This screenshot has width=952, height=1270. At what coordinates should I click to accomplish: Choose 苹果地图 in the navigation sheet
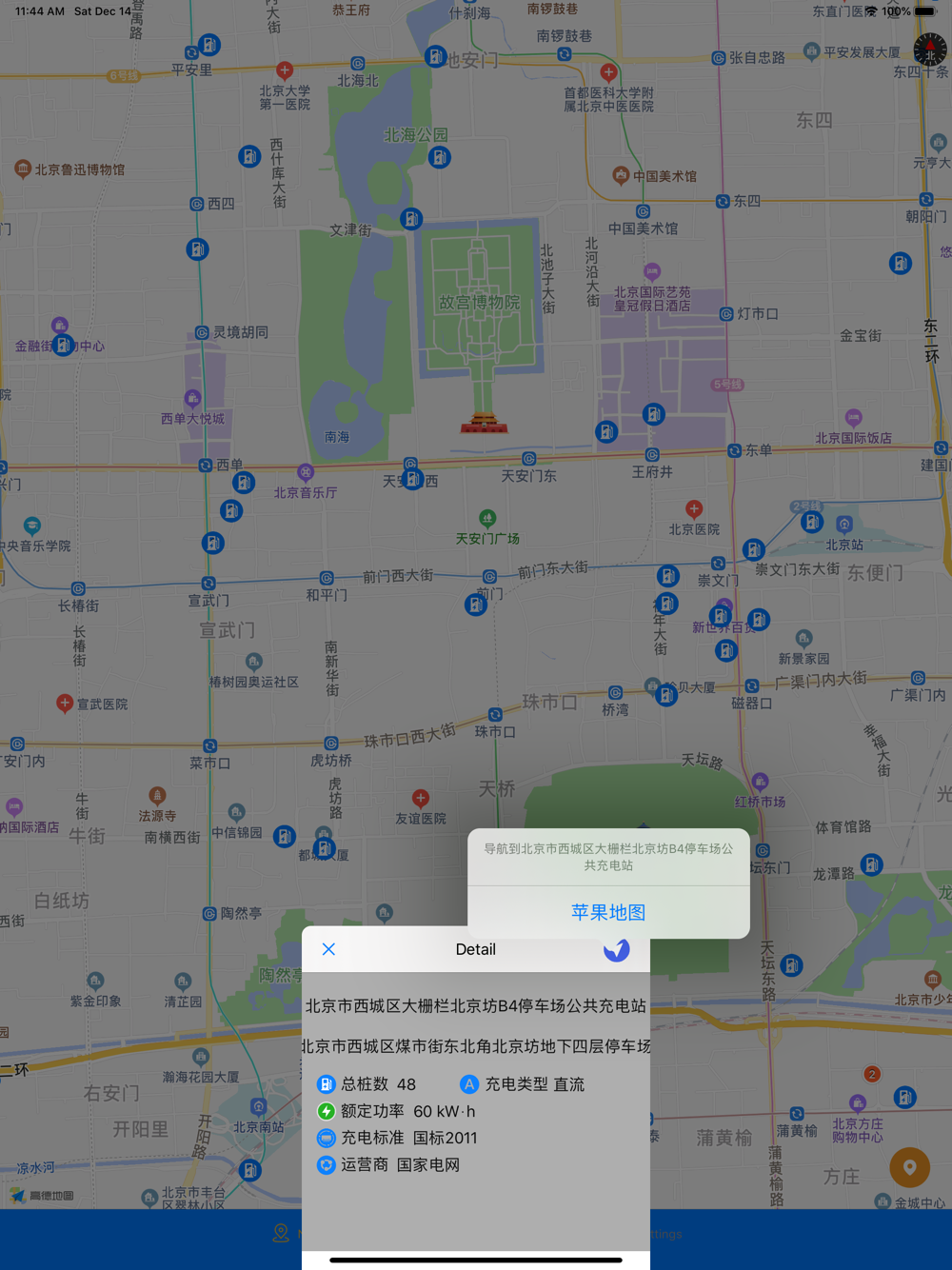point(608,912)
